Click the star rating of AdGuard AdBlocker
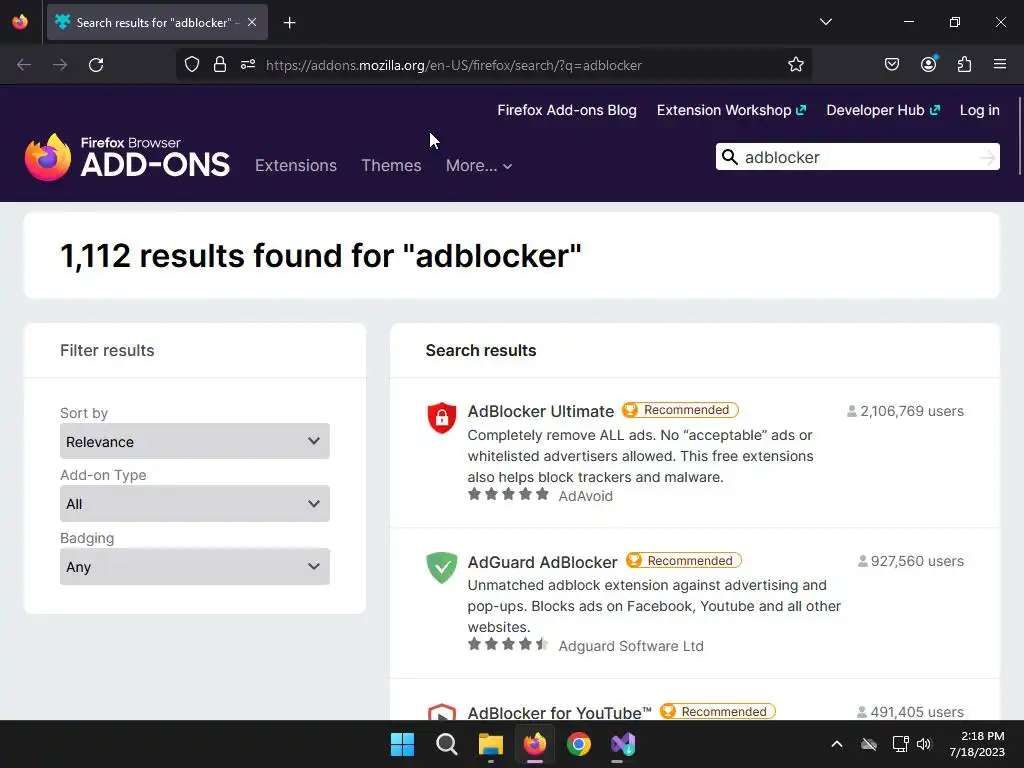Viewport: 1024px width, 768px height. 508,645
